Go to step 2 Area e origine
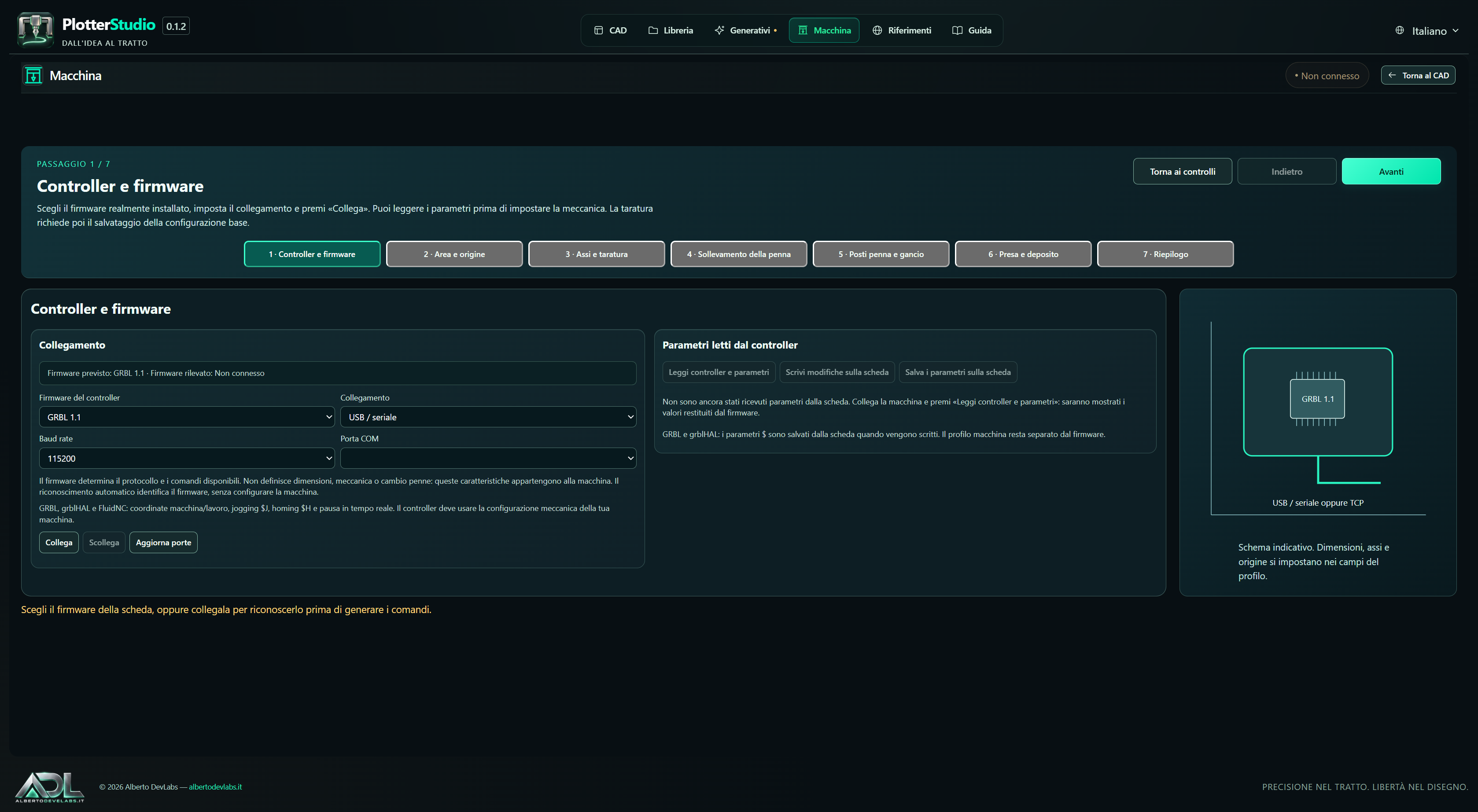The height and width of the screenshot is (812, 1478). click(x=454, y=254)
